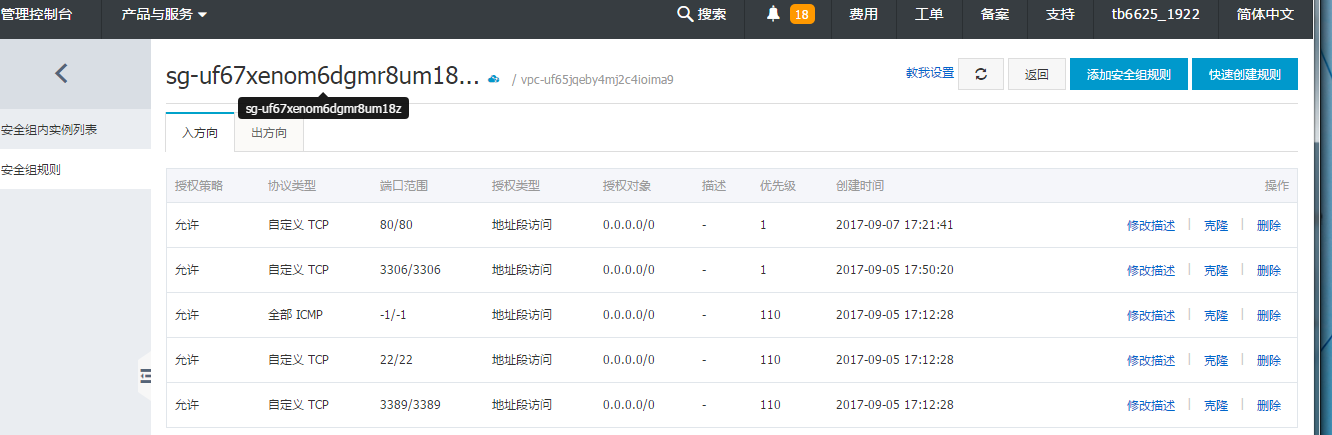This screenshot has width=1332, height=435.
Task: Click 修改描述 for the 22/22 rule
Action: [x=1151, y=360]
